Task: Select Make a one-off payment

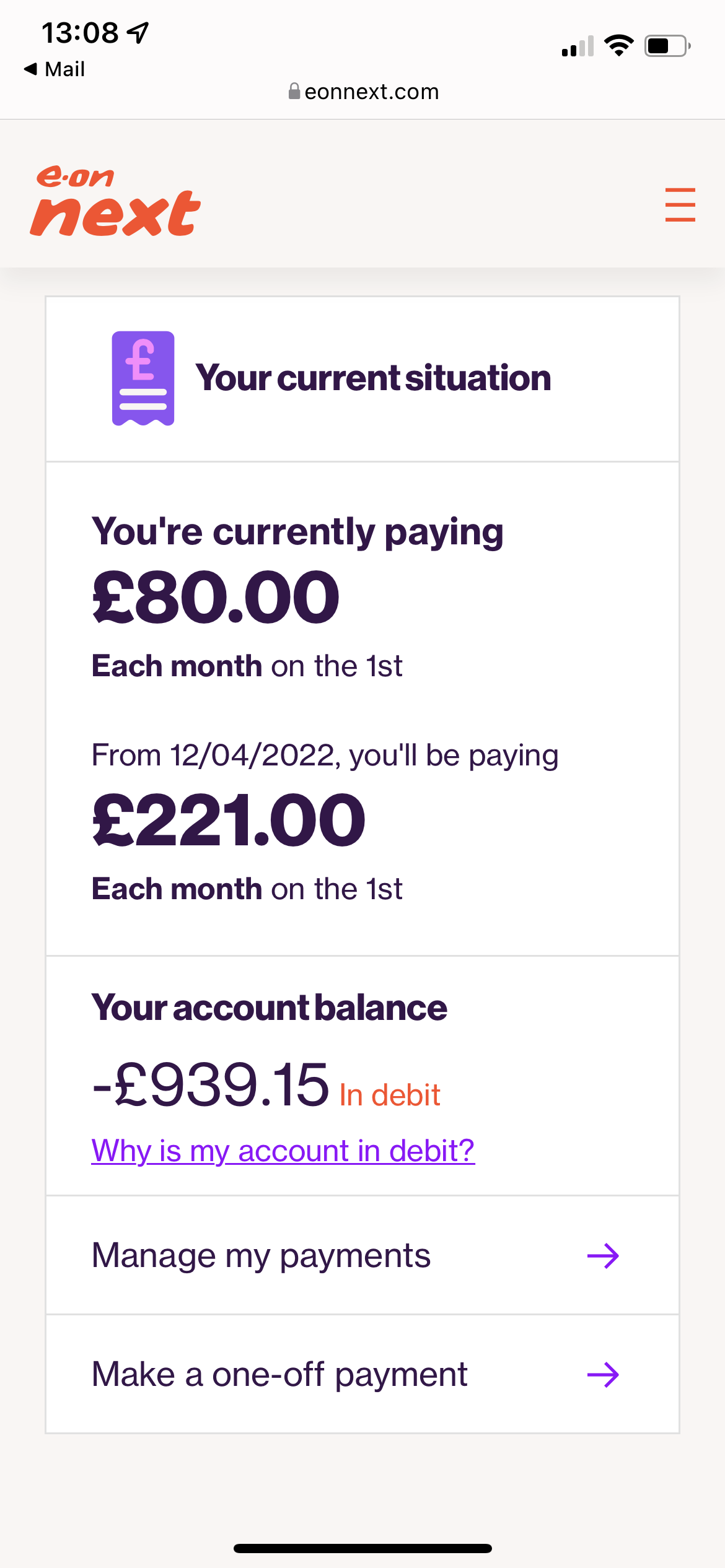Action: 362,1374
